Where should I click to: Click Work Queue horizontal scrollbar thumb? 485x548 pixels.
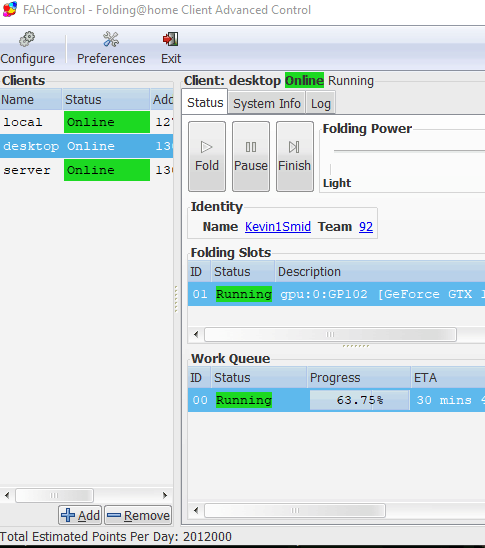[295, 511]
